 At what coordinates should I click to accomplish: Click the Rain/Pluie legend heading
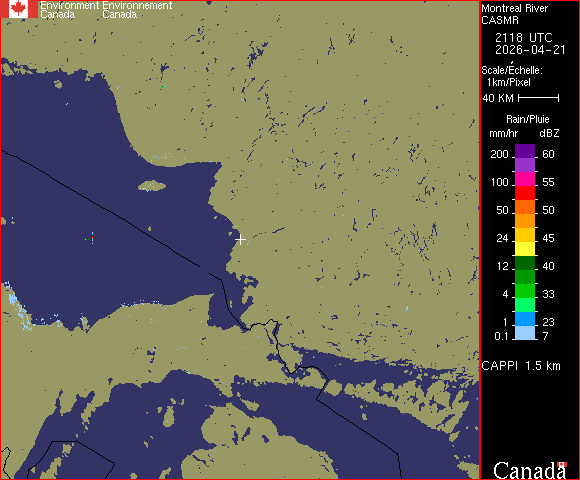527,119
